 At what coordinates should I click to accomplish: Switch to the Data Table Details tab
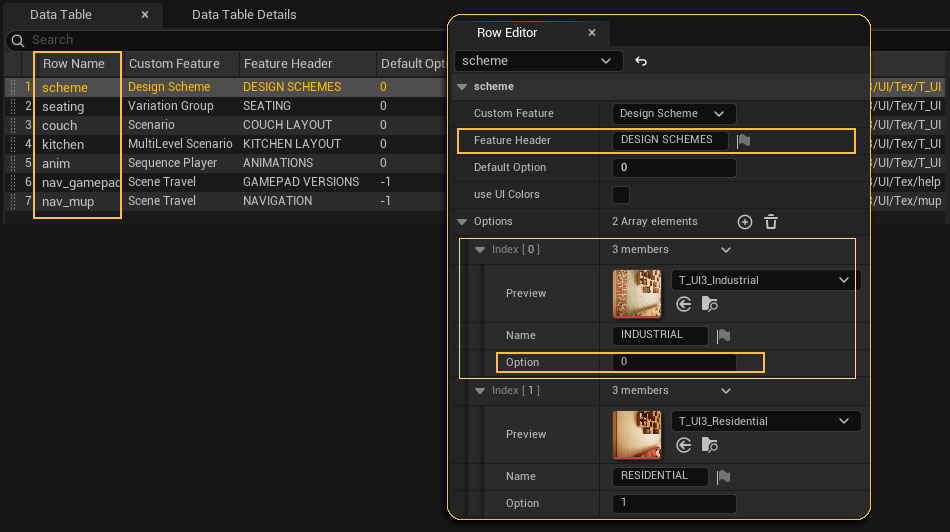coord(244,15)
